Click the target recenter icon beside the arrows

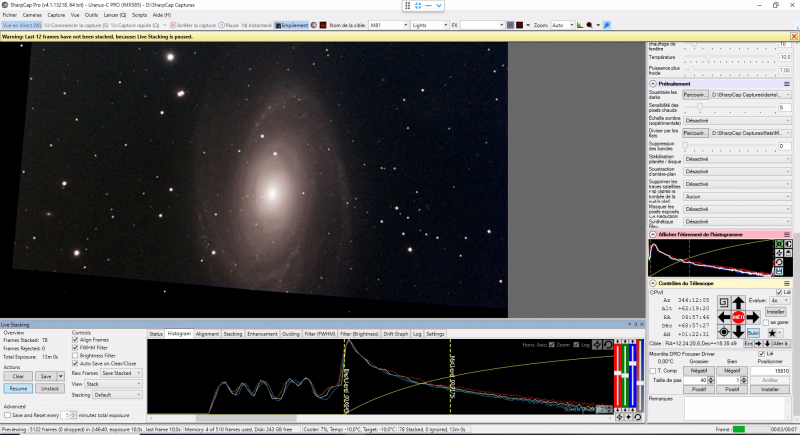point(723,332)
